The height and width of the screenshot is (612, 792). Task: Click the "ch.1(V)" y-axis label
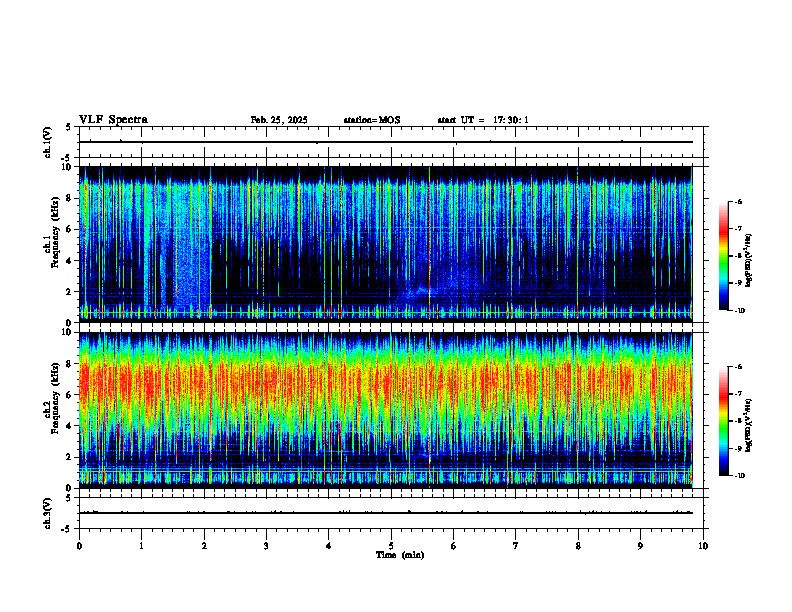point(47,142)
